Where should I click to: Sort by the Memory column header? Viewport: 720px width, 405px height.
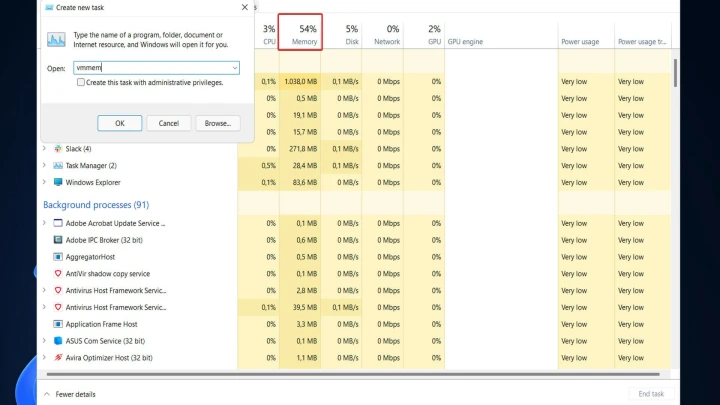(x=300, y=34)
